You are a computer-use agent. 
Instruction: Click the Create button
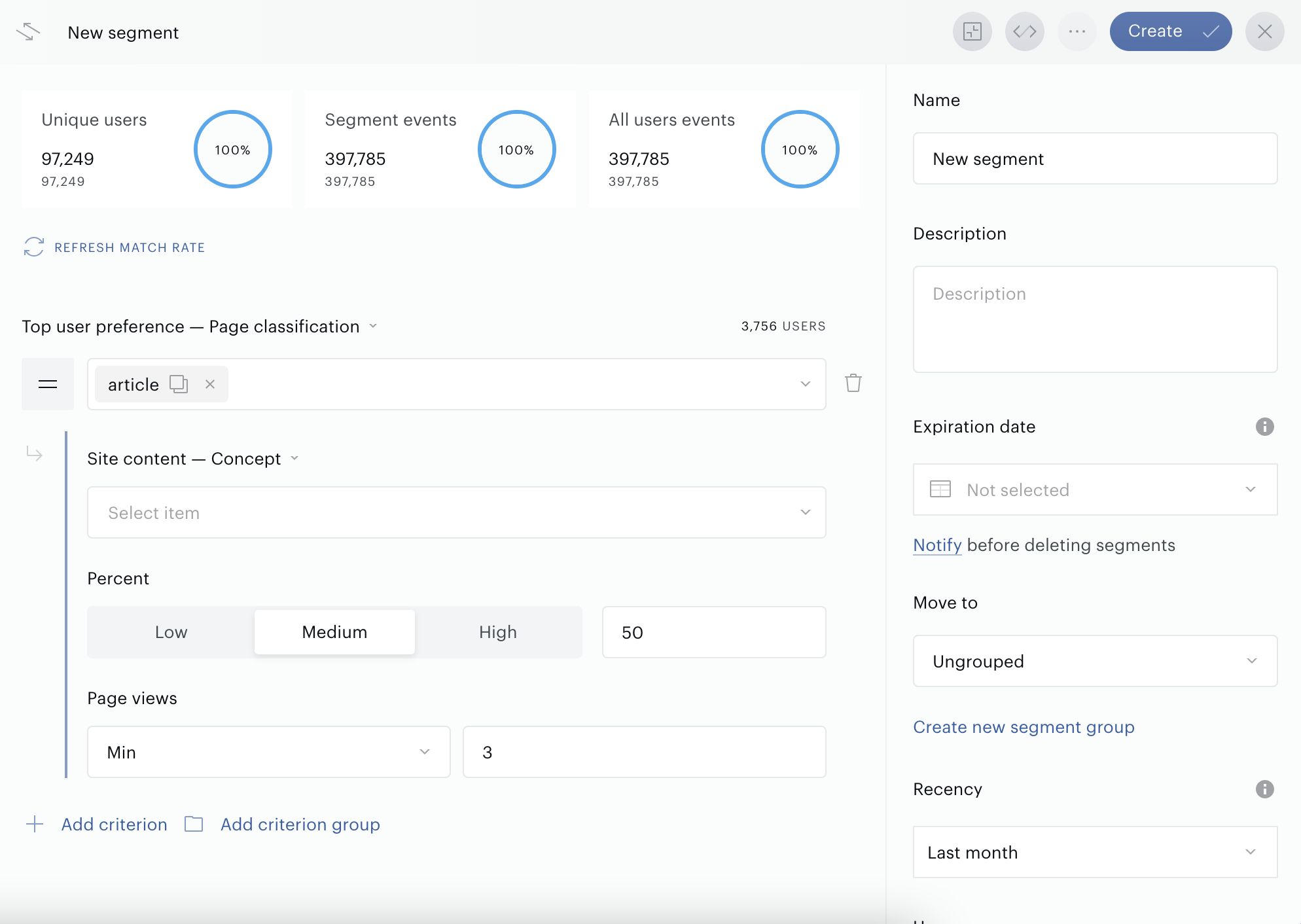tap(1171, 31)
